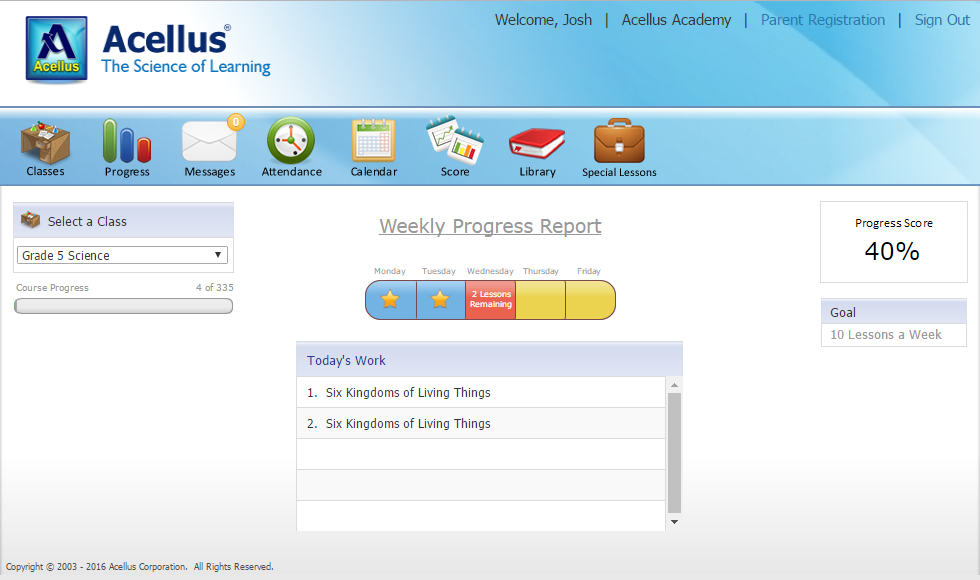This screenshot has height=580, width=980.
Task: Click the Parent Registration link
Action: [822, 20]
